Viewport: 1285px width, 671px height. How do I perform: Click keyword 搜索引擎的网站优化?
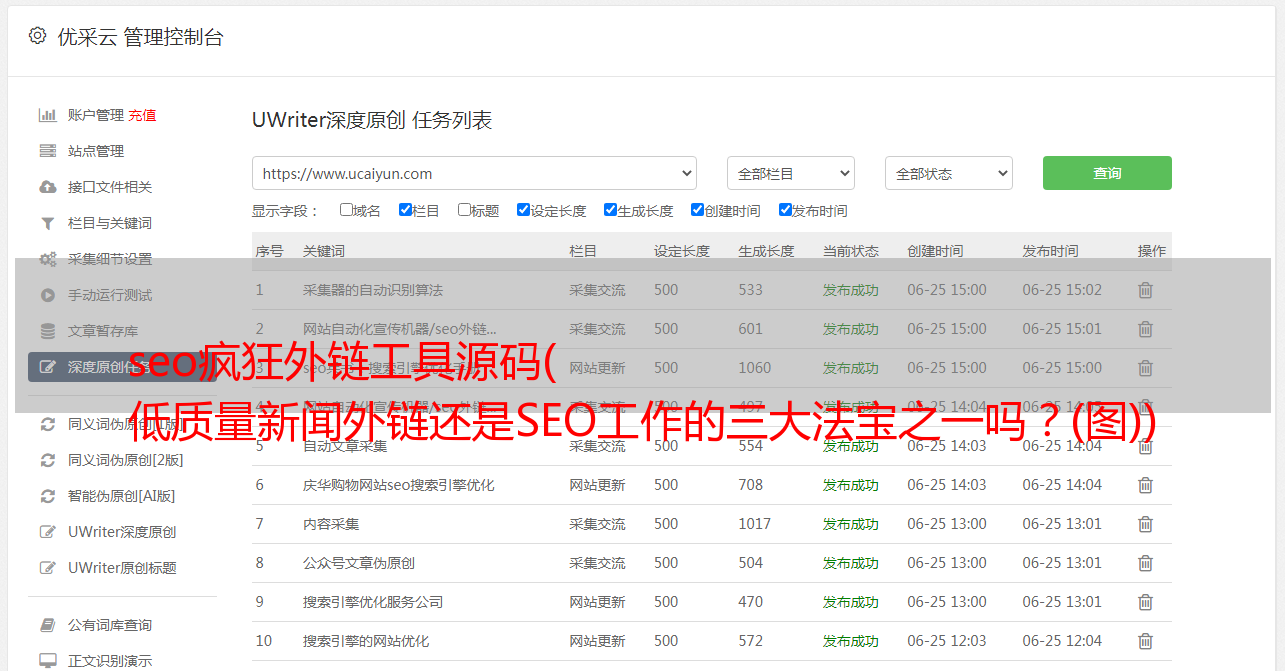pos(366,641)
